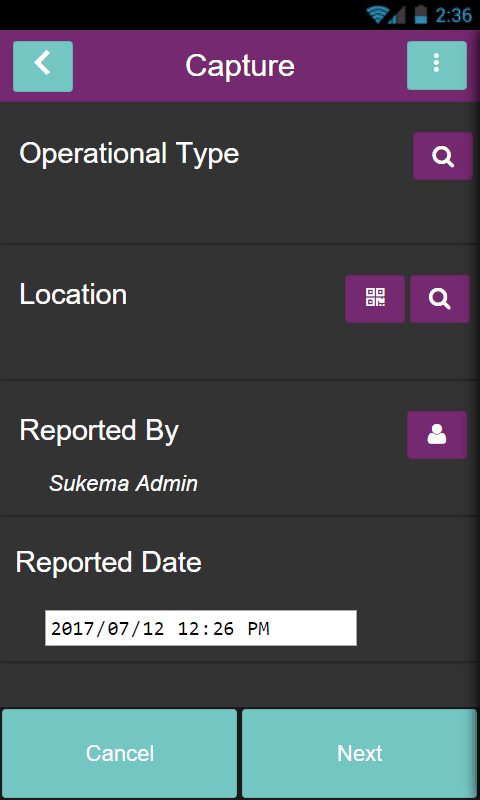Tap the Reported Date heading
Image resolution: width=480 pixels, height=800 pixels.
[109, 562]
